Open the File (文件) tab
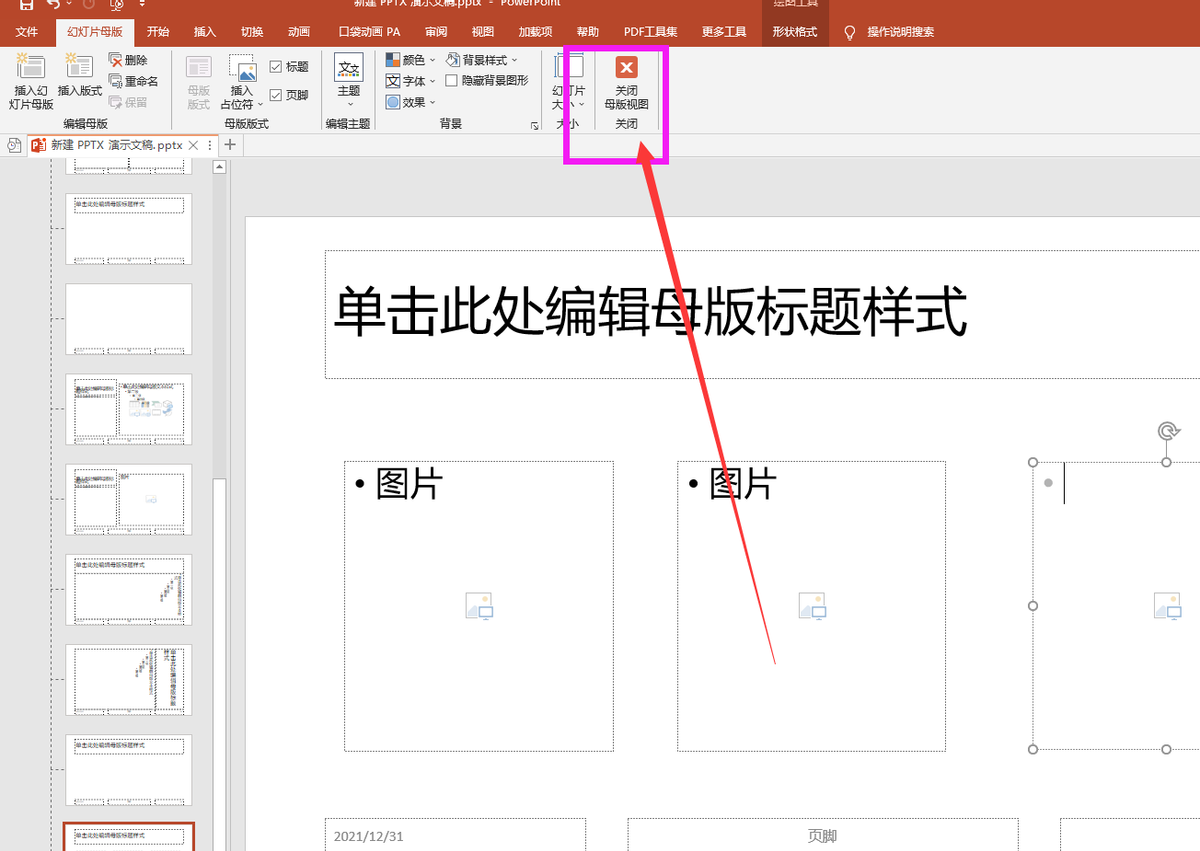This screenshot has width=1200, height=851. point(27,32)
